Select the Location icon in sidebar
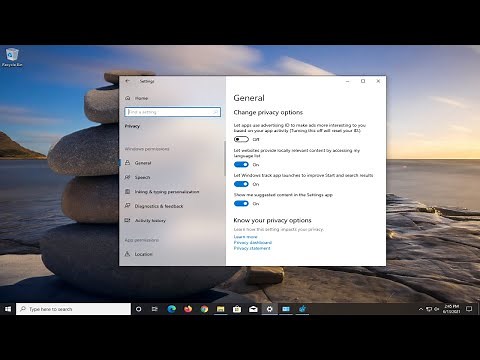The height and width of the screenshot is (360, 480). (127, 254)
